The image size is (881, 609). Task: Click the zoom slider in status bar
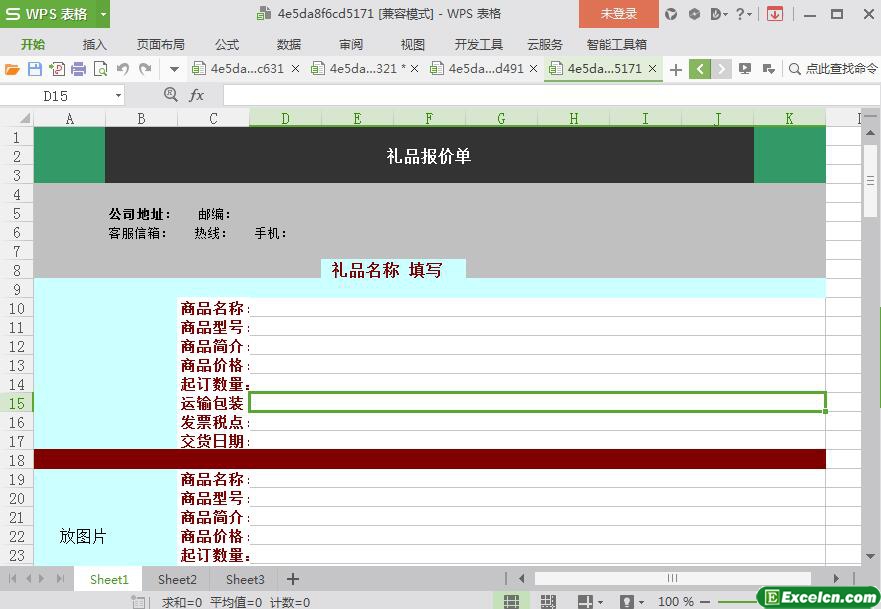tap(730, 602)
